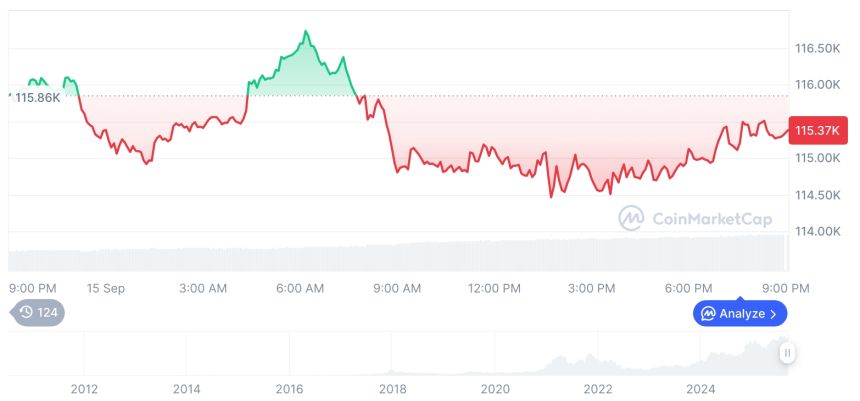Image resolution: width=860 pixels, height=401 pixels.
Task: Click the 114.00K price axis label
Action: [816, 231]
